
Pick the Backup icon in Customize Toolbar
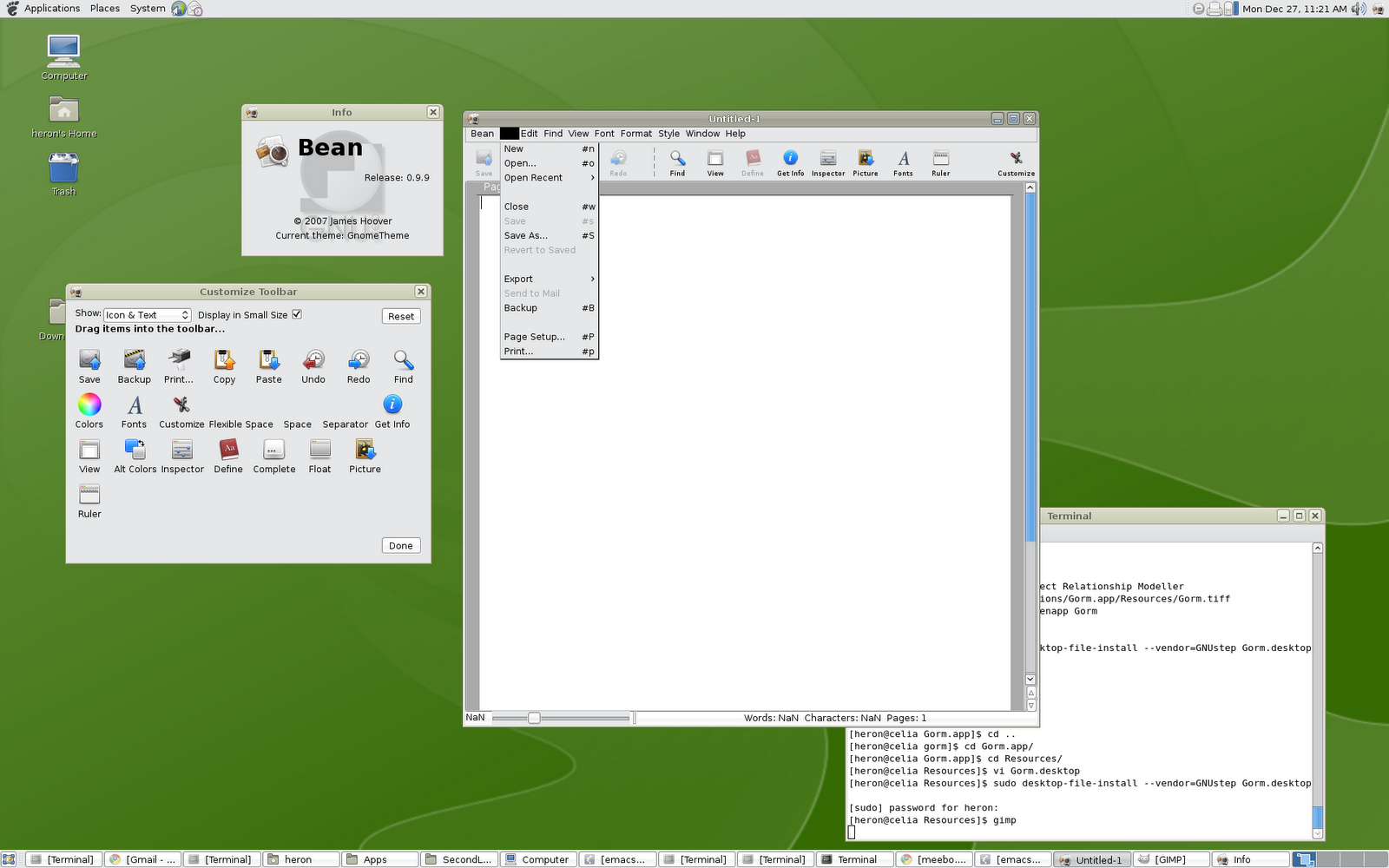(135, 359)
